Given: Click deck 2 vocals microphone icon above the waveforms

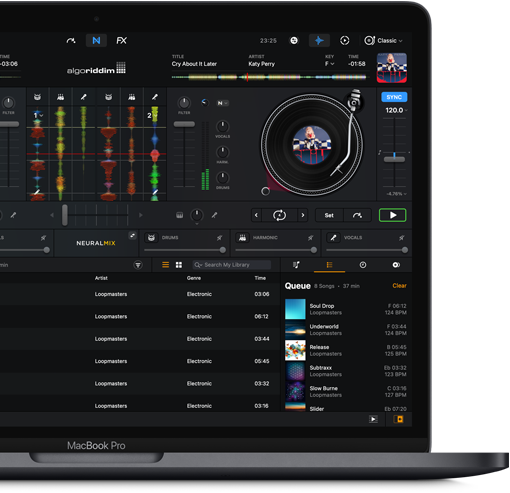Looking at the screenshot, I should tap(155, 97).
